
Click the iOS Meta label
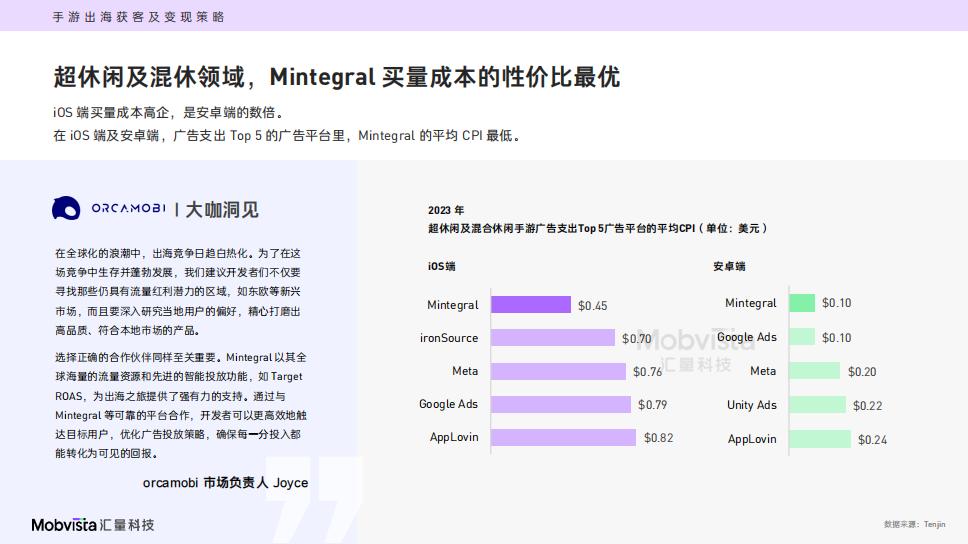pyautogui.click(x=465, y=371)
